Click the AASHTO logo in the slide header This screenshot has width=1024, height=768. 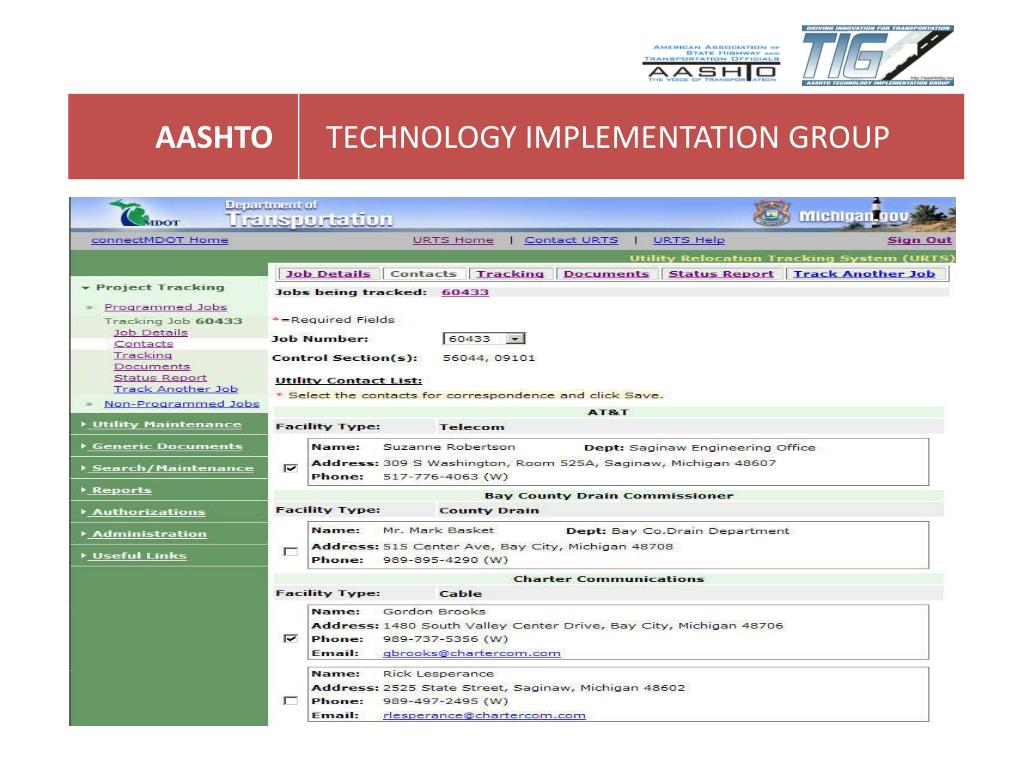coord(711,63)
